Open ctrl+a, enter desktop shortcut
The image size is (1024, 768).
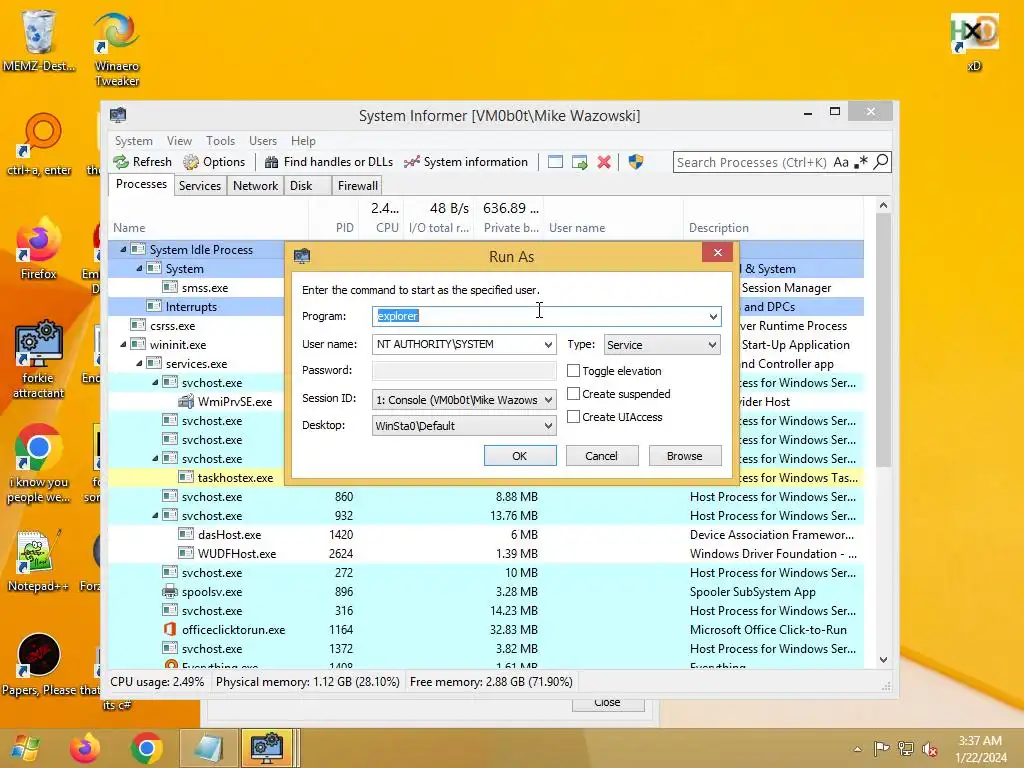point(39,145)
